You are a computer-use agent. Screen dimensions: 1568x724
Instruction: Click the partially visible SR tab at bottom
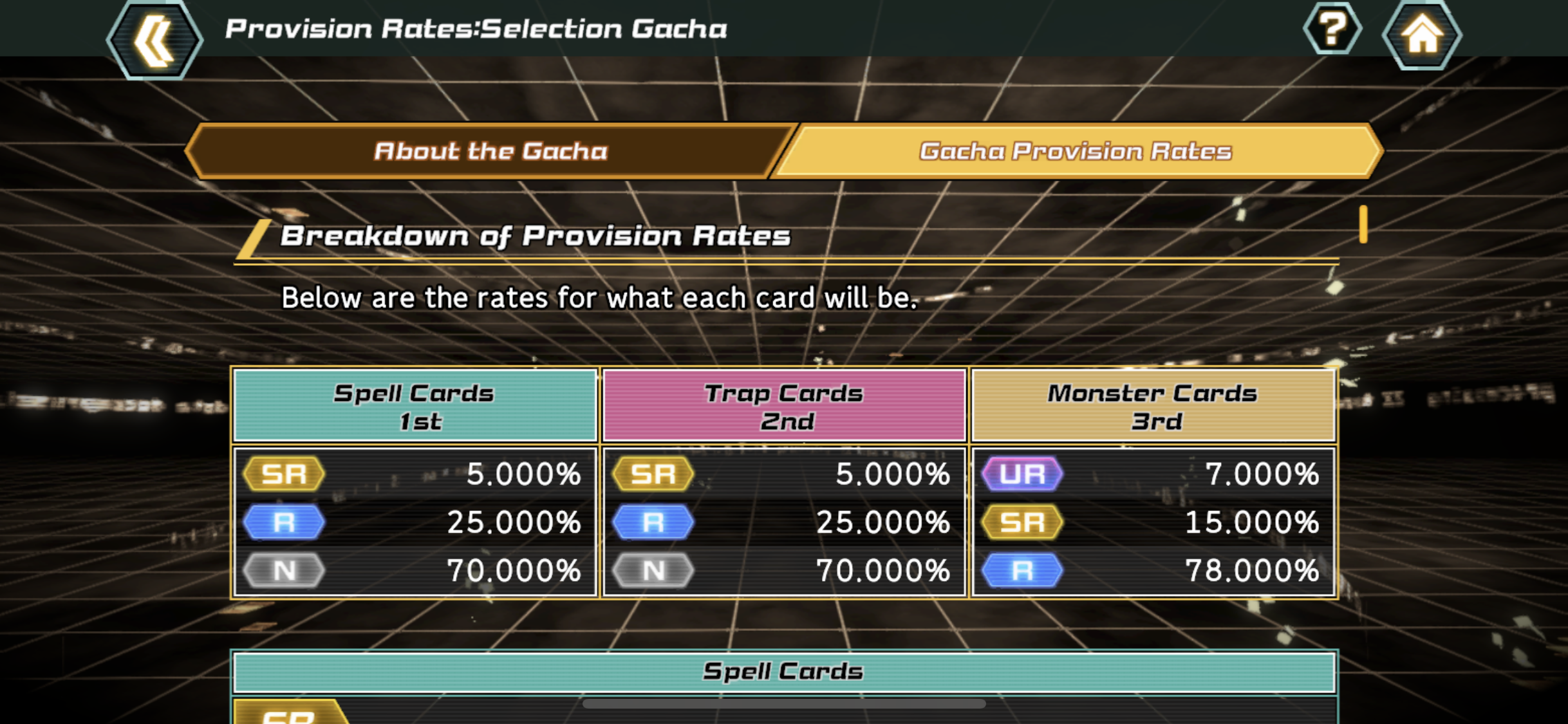pos(290,713)
